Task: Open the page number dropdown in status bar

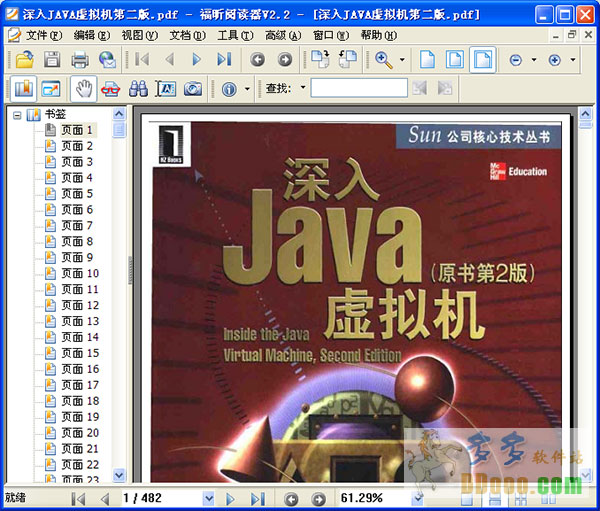Action: point(209,498)
